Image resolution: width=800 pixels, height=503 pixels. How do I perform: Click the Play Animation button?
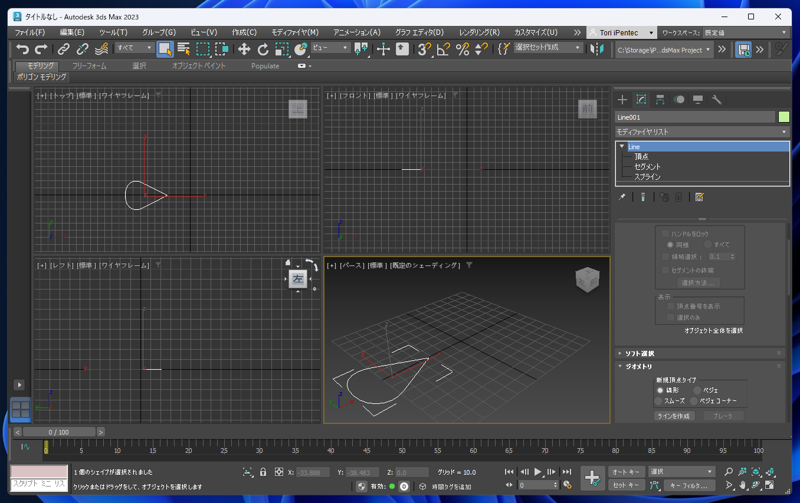point(537,472)
